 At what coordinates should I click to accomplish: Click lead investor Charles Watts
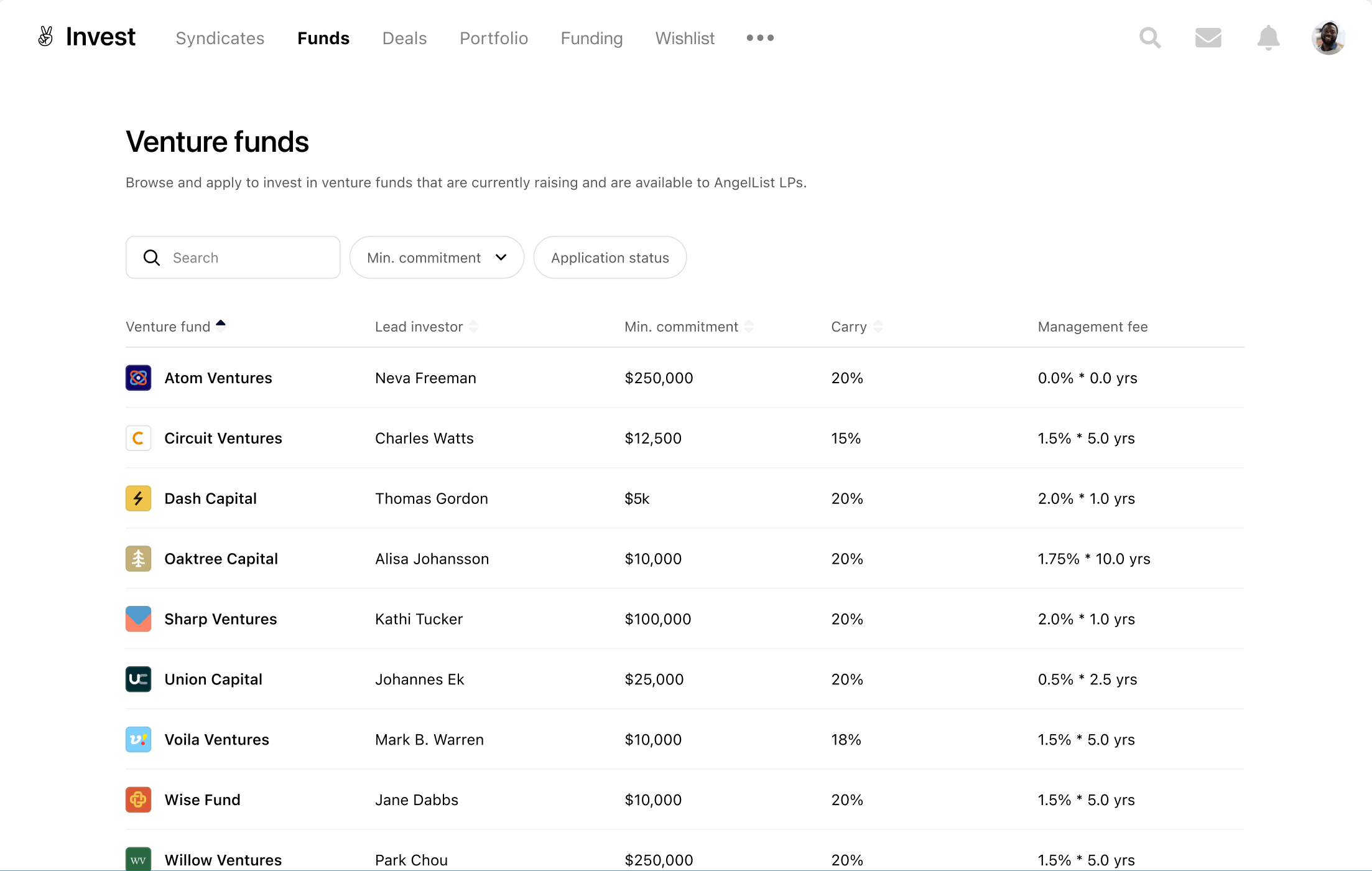(424, 438)
